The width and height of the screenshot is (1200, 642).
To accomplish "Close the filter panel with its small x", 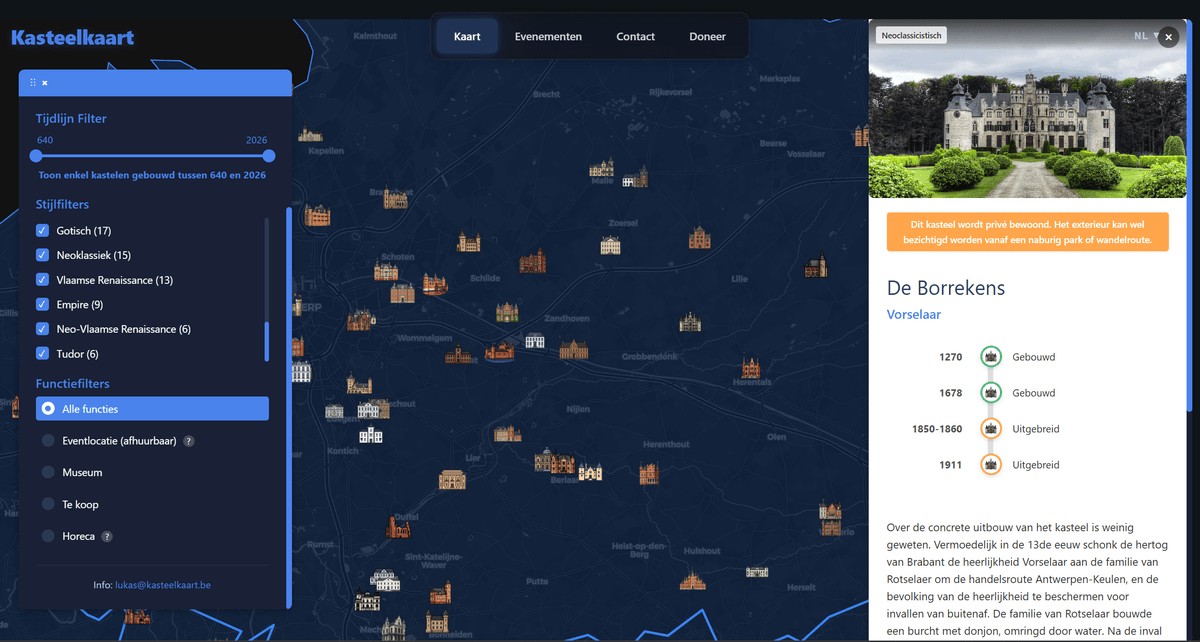I will click(45, 82).
